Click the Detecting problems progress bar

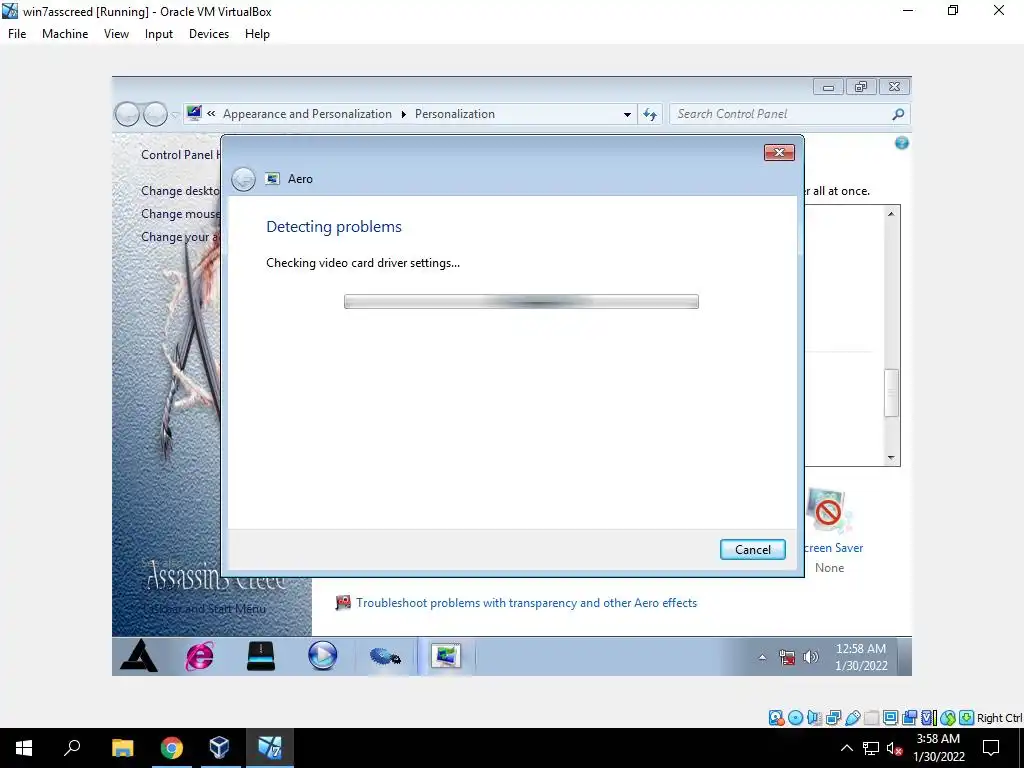[x=521, y=301]
